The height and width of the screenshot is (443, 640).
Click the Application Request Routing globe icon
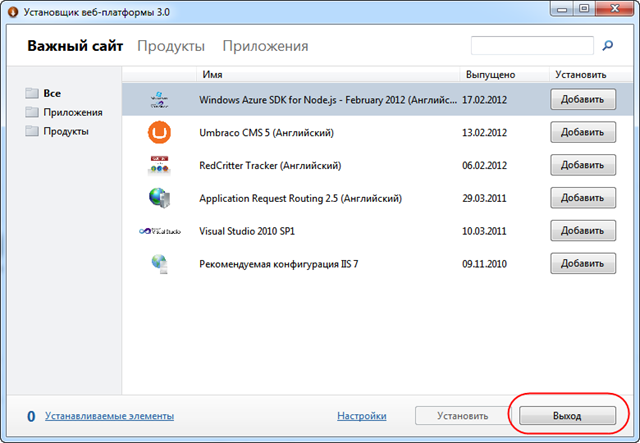pyautogui.click(x=160, y=198)
